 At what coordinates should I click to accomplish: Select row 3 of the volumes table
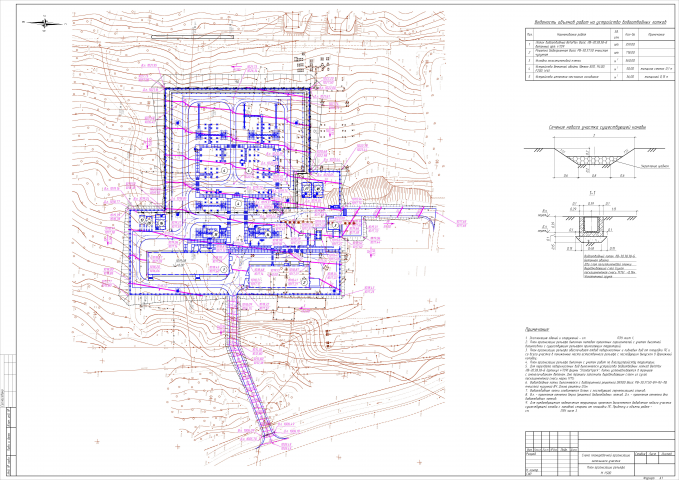coord(600,60)
